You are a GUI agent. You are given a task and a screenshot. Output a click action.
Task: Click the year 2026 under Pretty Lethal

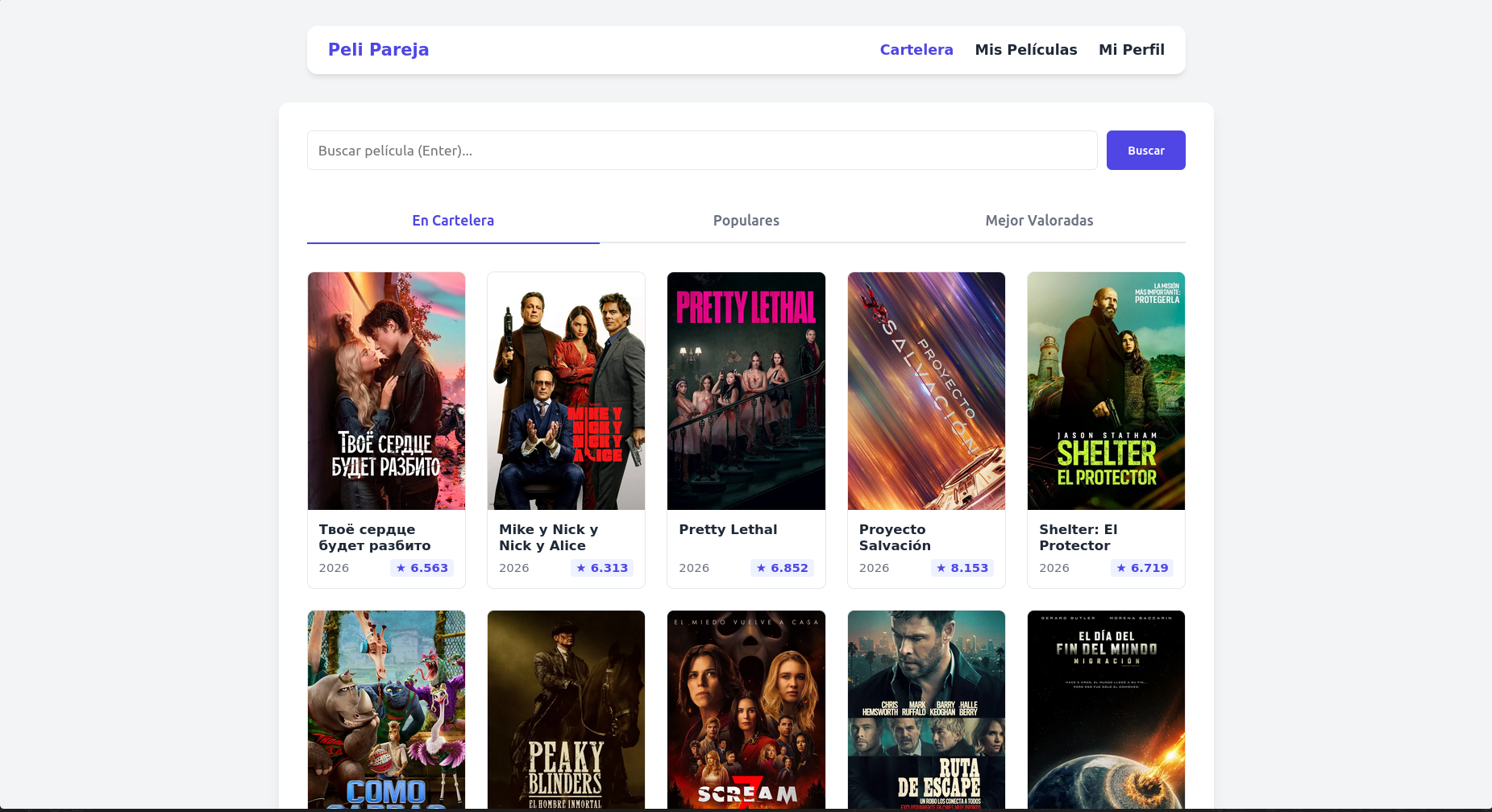694,568
